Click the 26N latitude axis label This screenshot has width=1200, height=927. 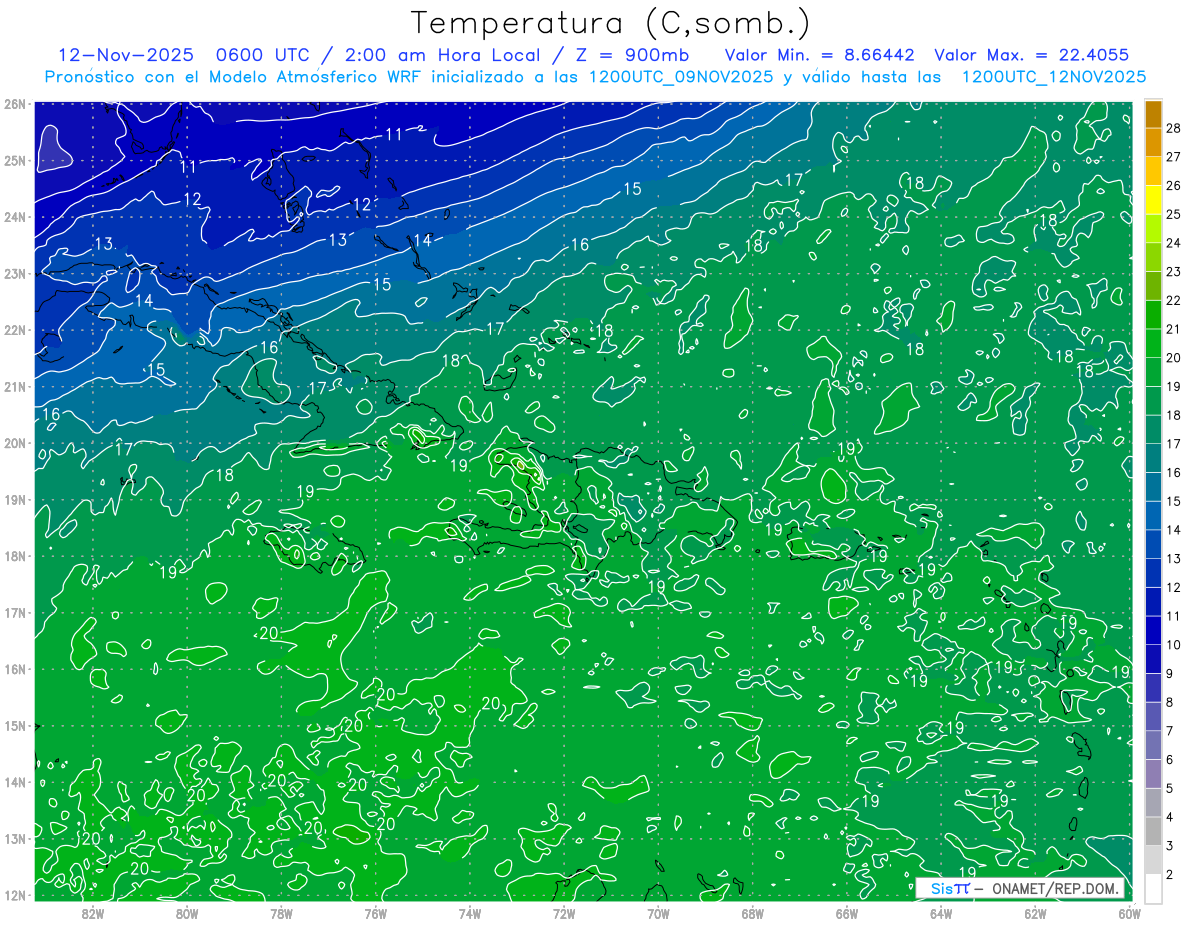coord(14,104)
